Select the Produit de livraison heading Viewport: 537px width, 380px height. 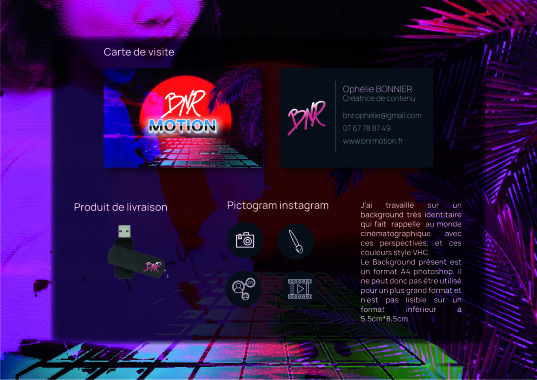click(x=121, y=207)
